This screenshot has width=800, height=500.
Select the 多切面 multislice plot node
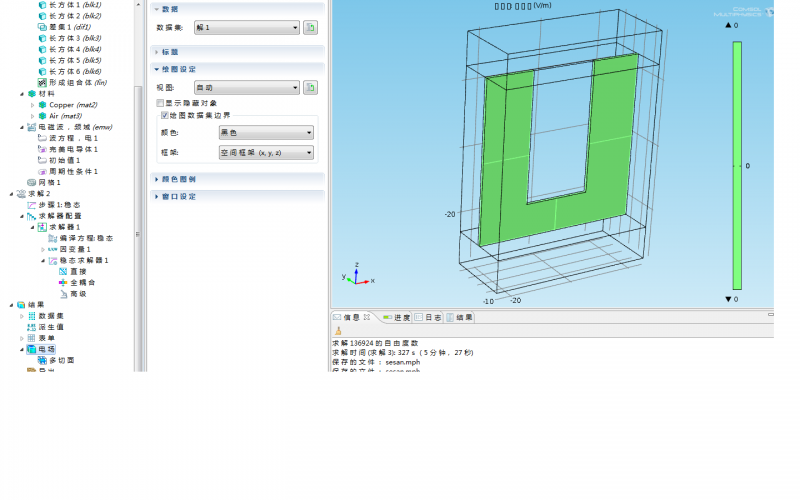coord(57,360)
